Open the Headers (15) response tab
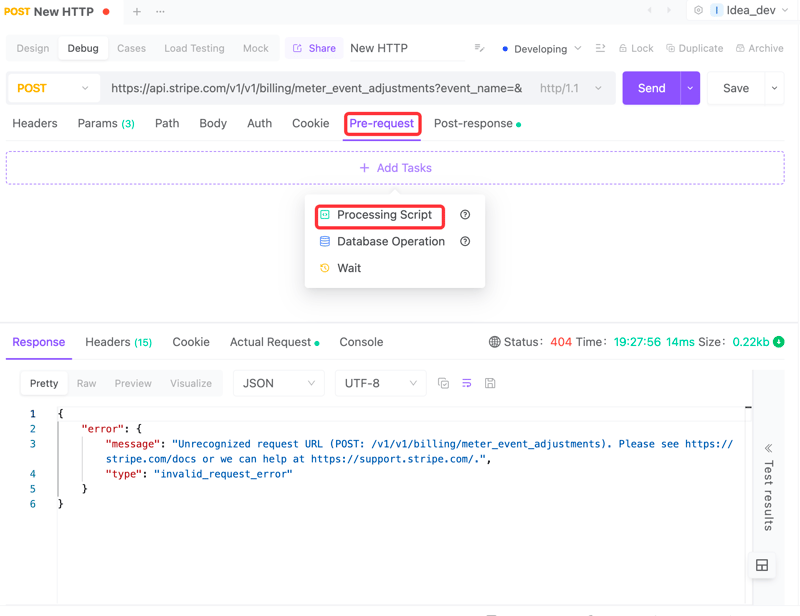Screen dimensions: 800x616 click(x=118, y=342)
